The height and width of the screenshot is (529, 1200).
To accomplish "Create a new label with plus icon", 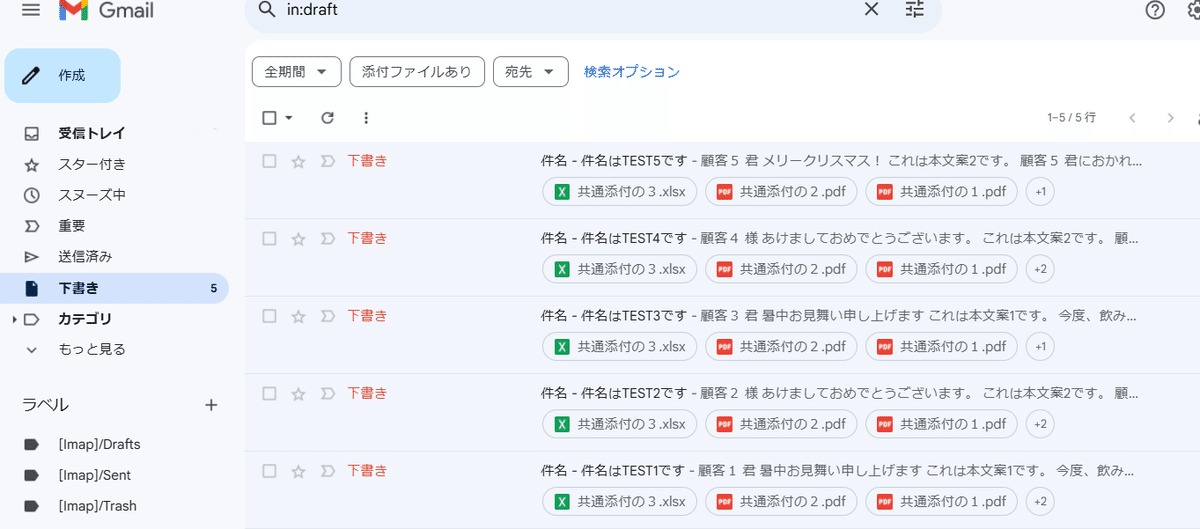I will [x=211, y=405].
